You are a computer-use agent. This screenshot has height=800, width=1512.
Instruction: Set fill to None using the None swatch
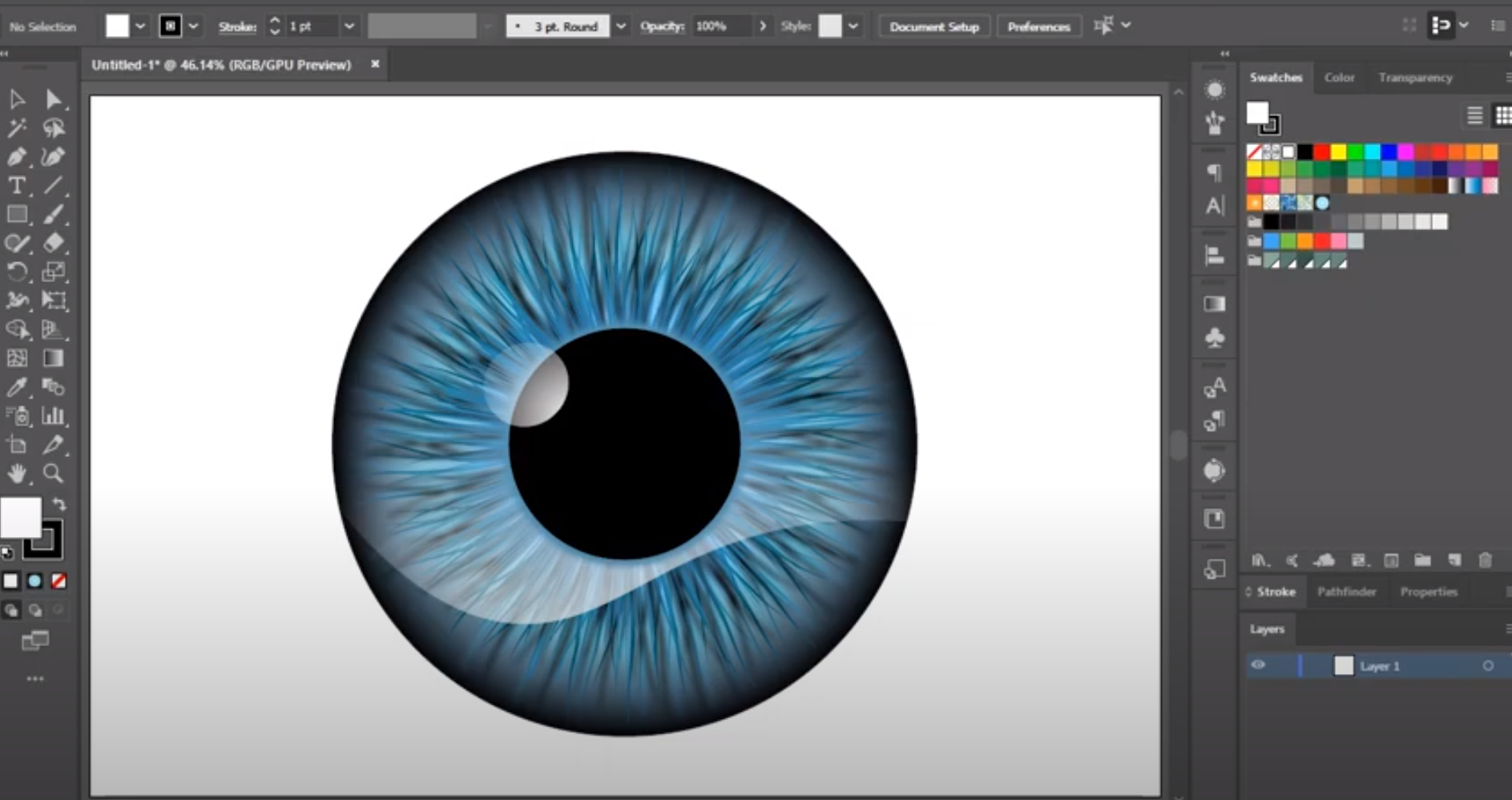click(x=59, y=581)
